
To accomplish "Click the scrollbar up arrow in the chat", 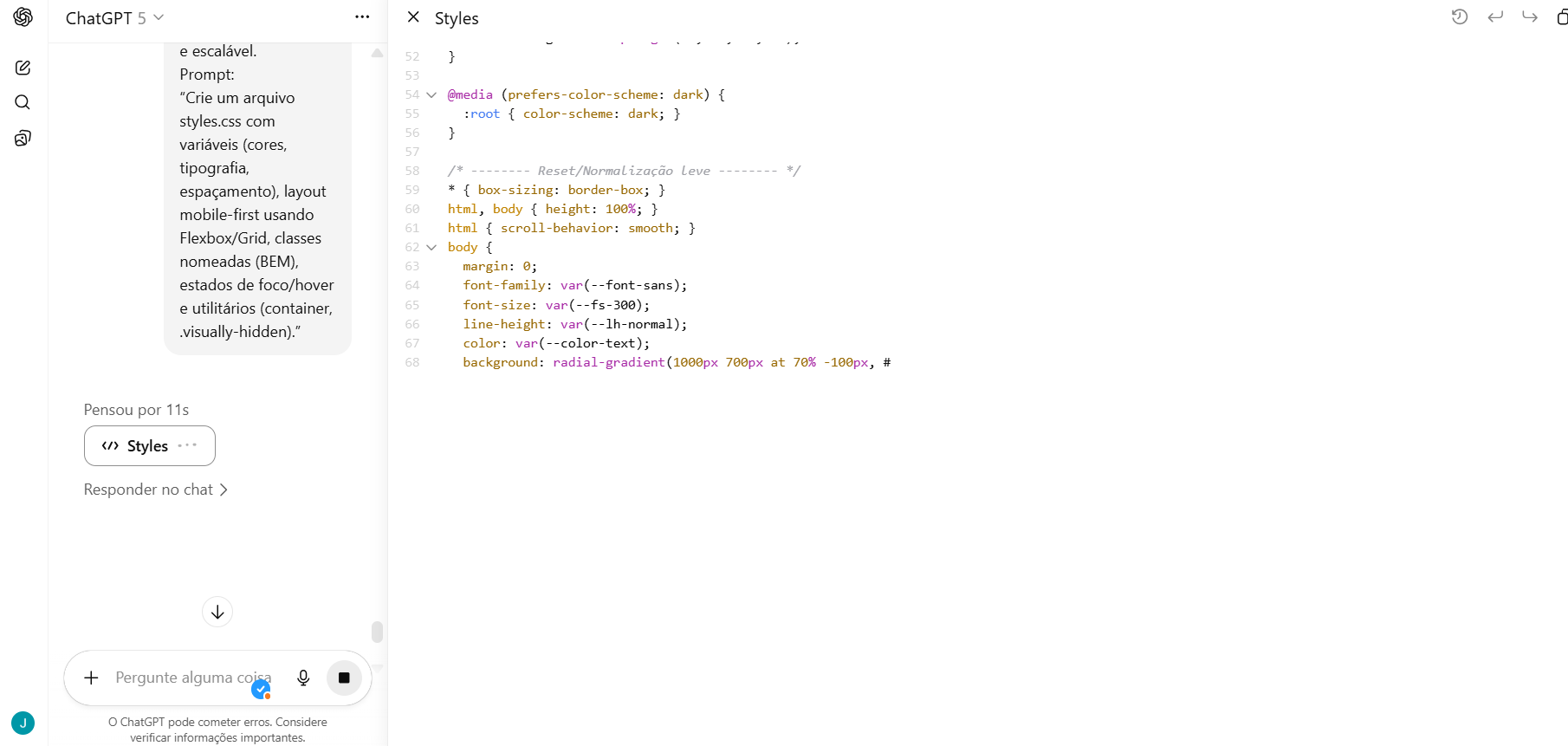I will [377, 53].
